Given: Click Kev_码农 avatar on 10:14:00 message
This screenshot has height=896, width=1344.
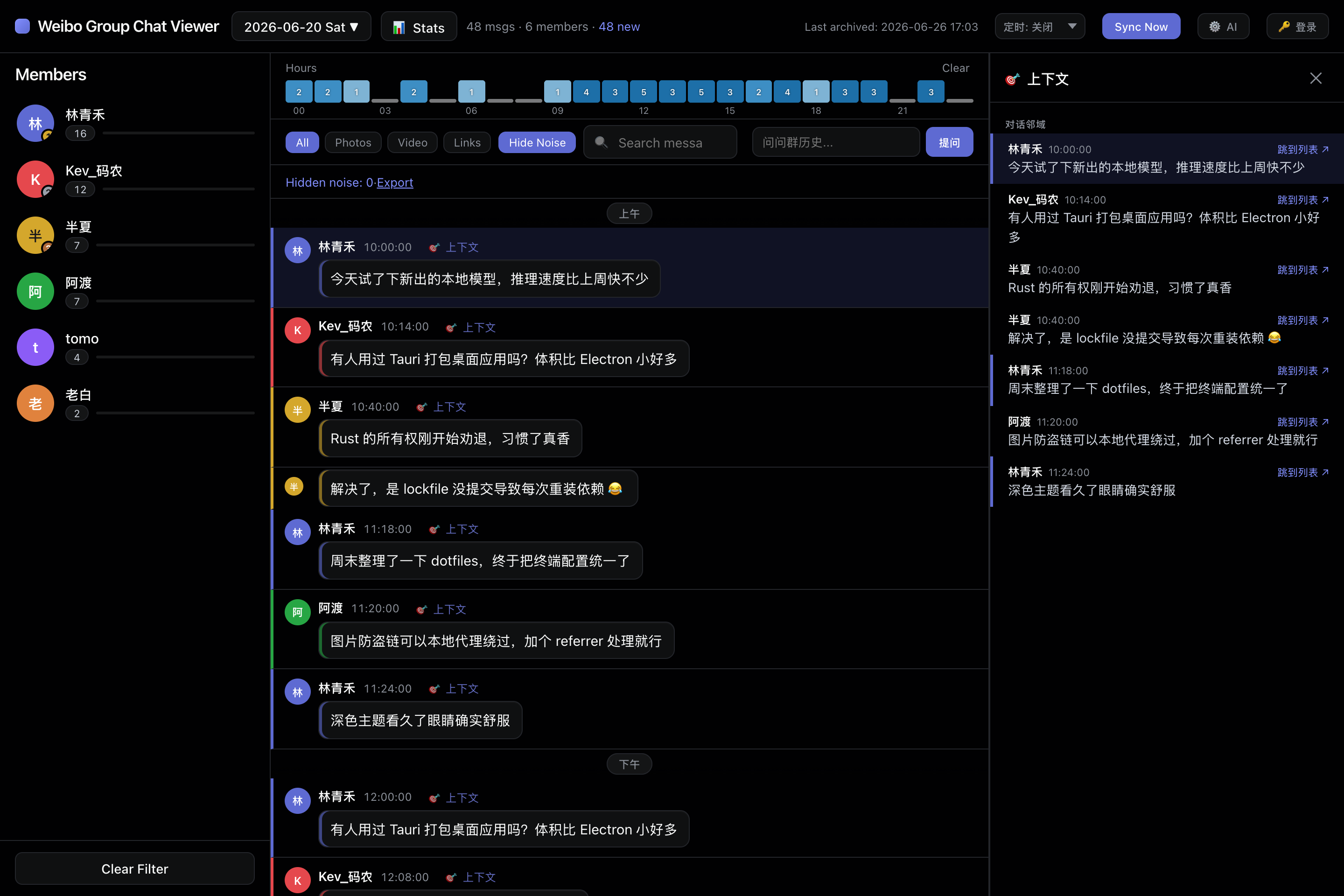Looking at the screenshot, I should (298, 330).
